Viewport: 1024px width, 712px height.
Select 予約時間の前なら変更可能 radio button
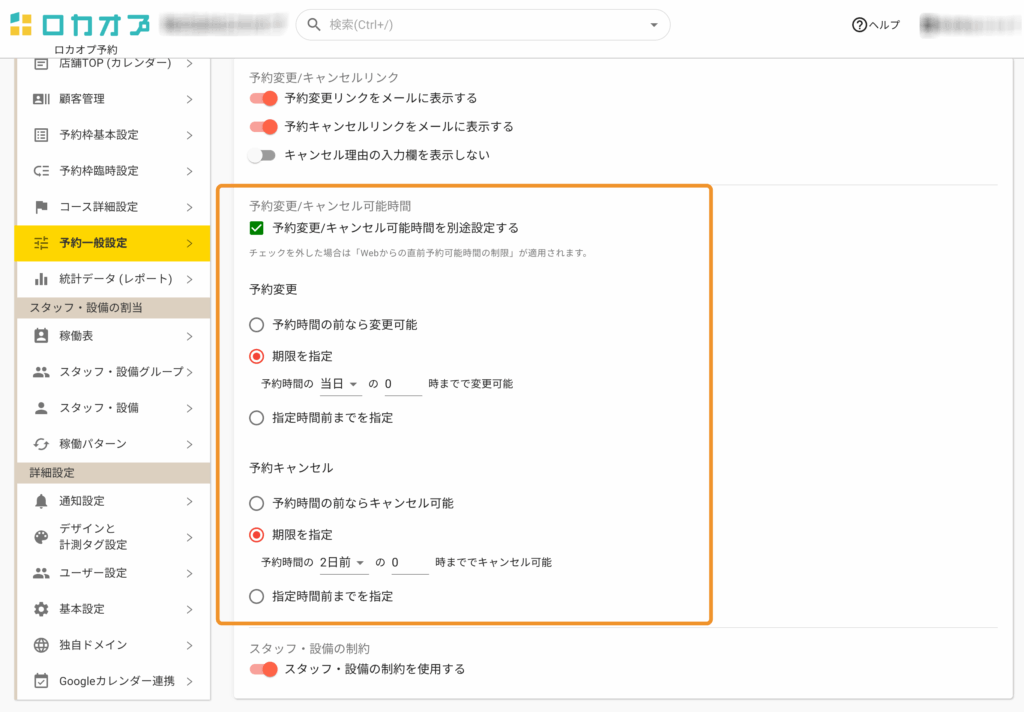click(x=257, y=325)
